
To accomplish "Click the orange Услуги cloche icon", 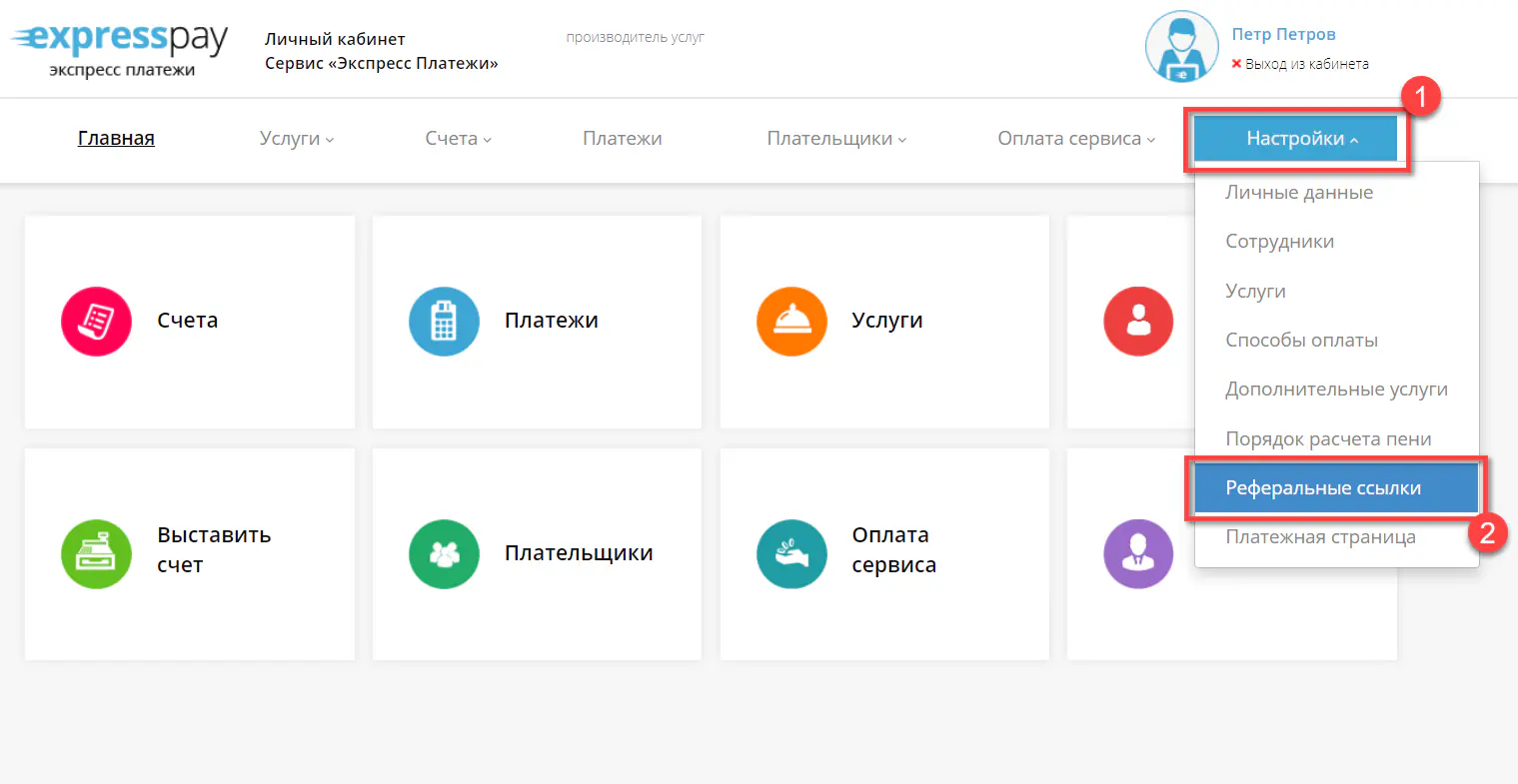I will point(791,322).
